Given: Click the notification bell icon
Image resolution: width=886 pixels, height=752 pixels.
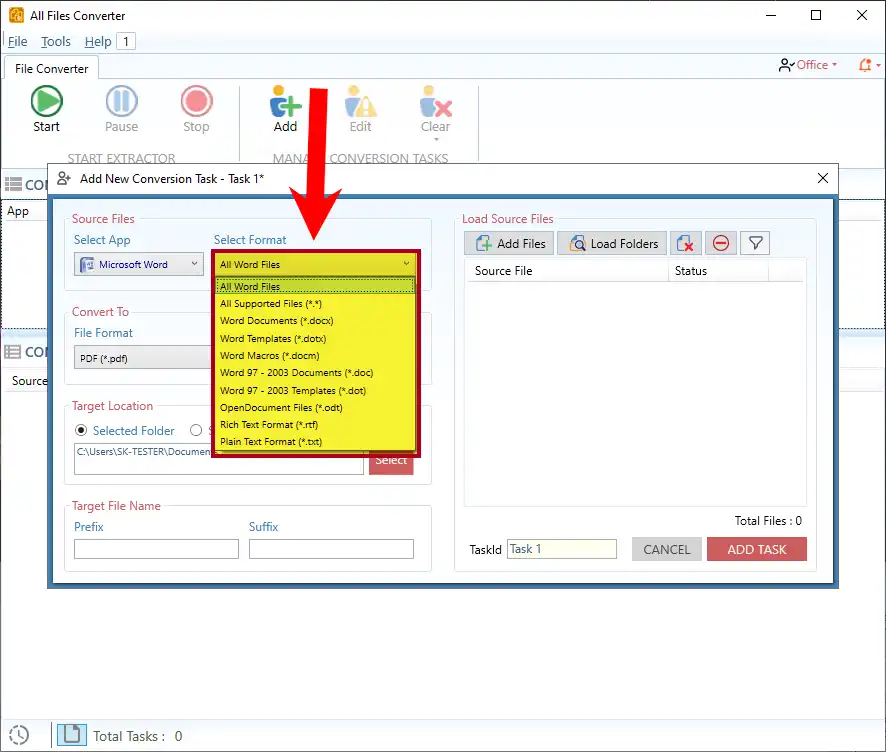Looking at the screenshot, I should [x=865, y=65].
